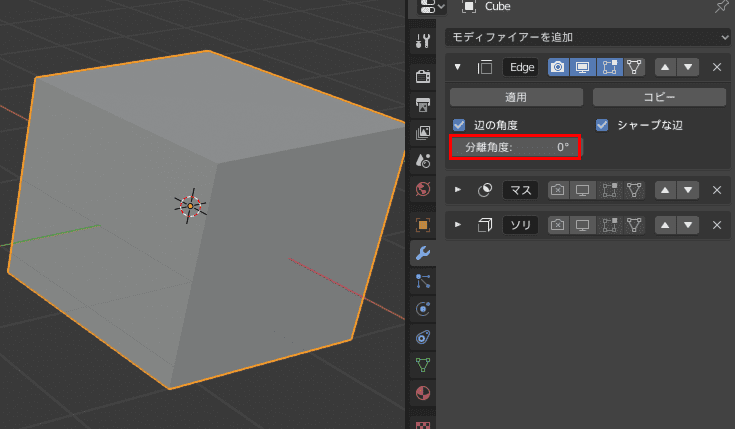735x429 pixels.
Task: Open the Texture properties tab
Action: [x=423, y=423]
